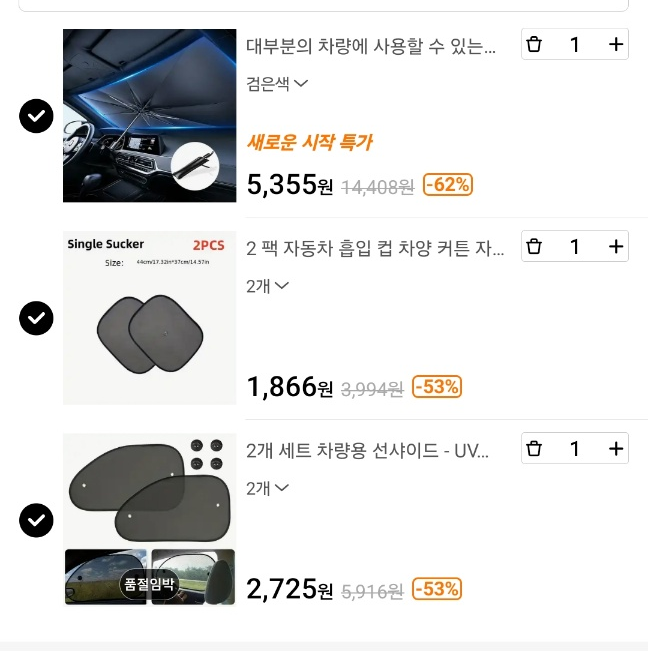
Task: Increase quantity of UV sunshade set
Action: 616,449
